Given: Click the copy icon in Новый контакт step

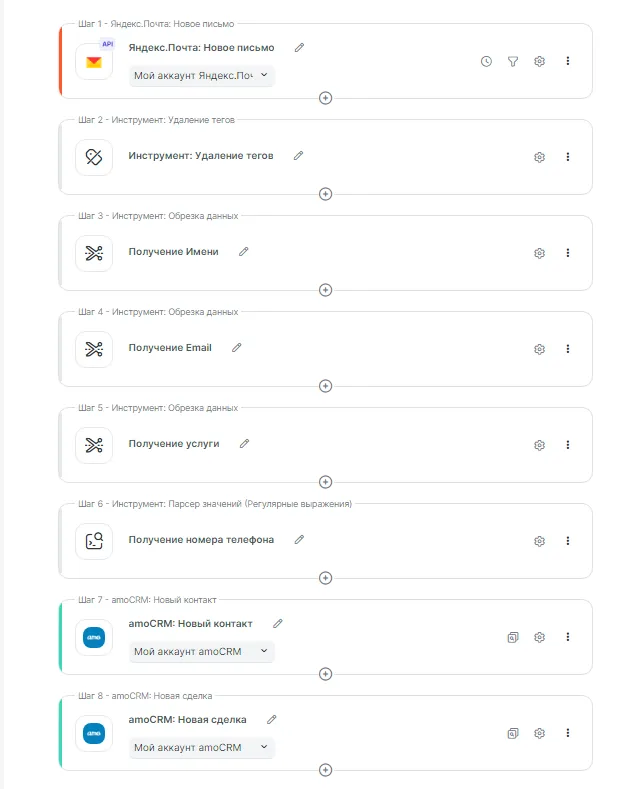Looking at the screenshot, I should pos(513,637).
